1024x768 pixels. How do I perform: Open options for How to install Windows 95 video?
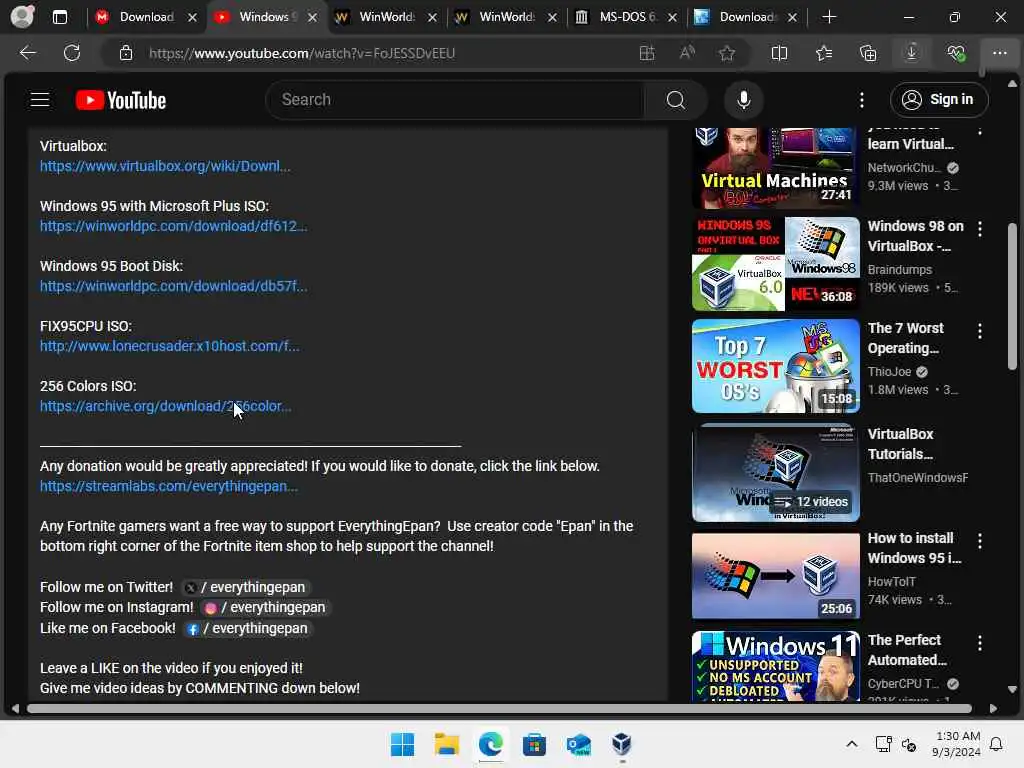point(980,541)
